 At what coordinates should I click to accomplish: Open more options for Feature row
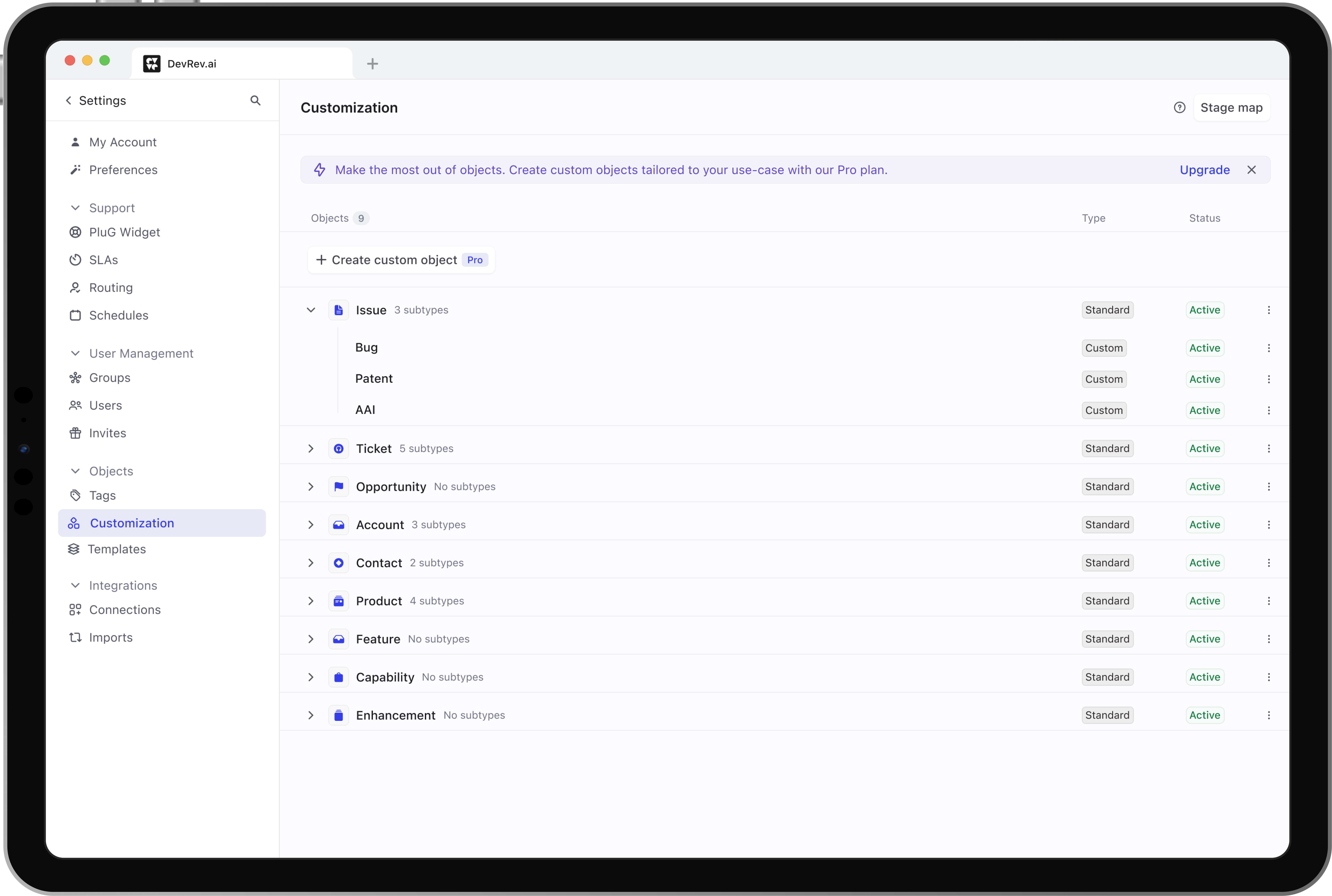pyautogui.click(x=1269, y=639)
